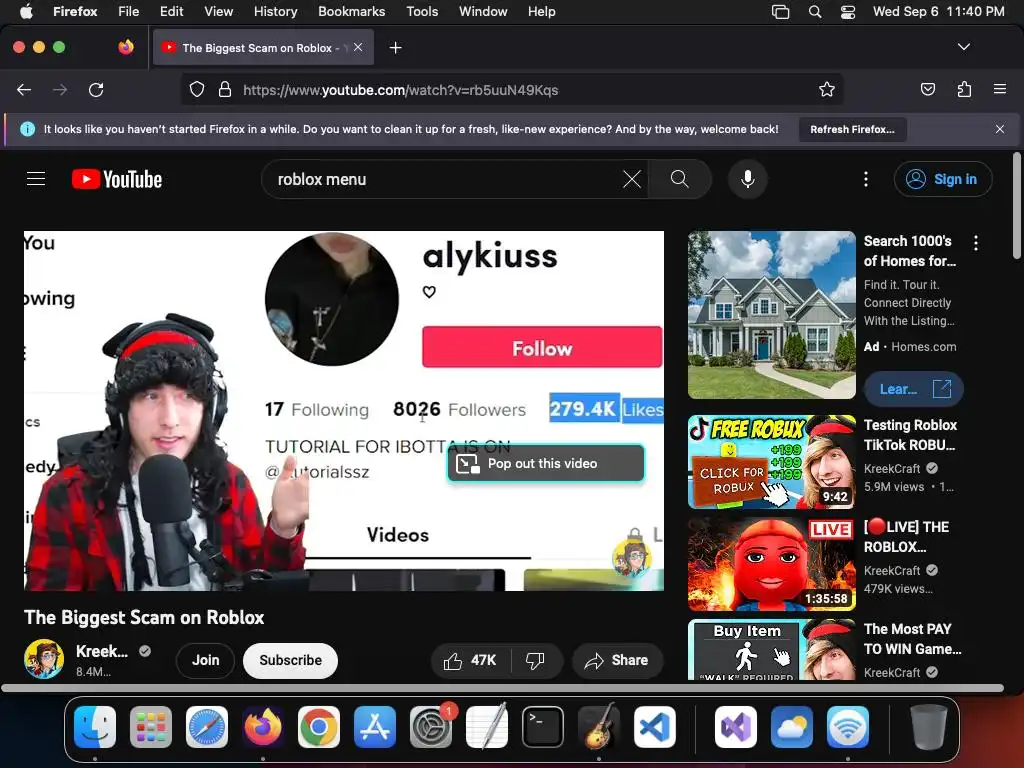The height and width of the screenshot is (768, 1024).
Task: Open Terminal from the dock
Action: click(543, 727)
